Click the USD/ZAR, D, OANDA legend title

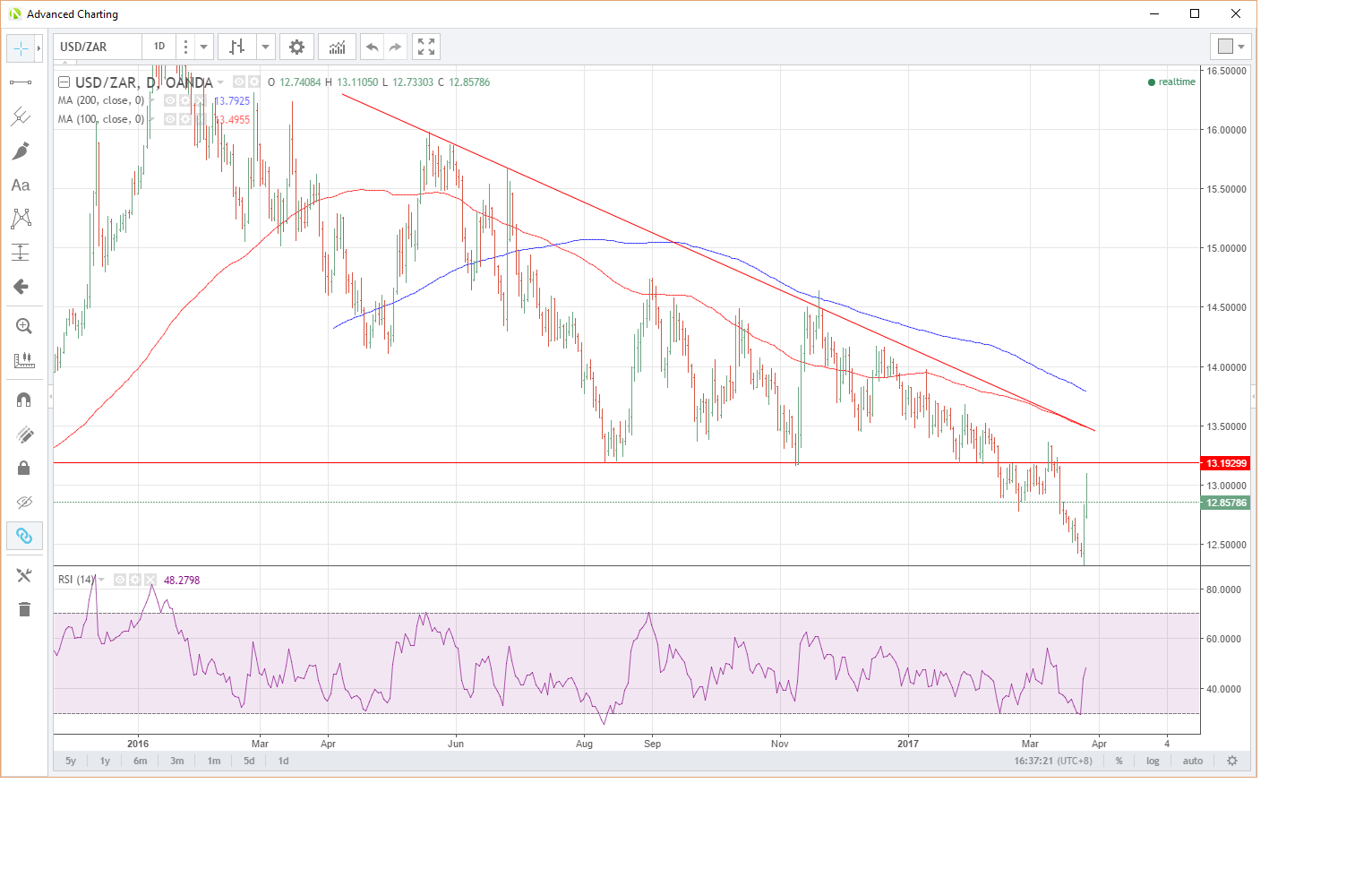(143, 82)
